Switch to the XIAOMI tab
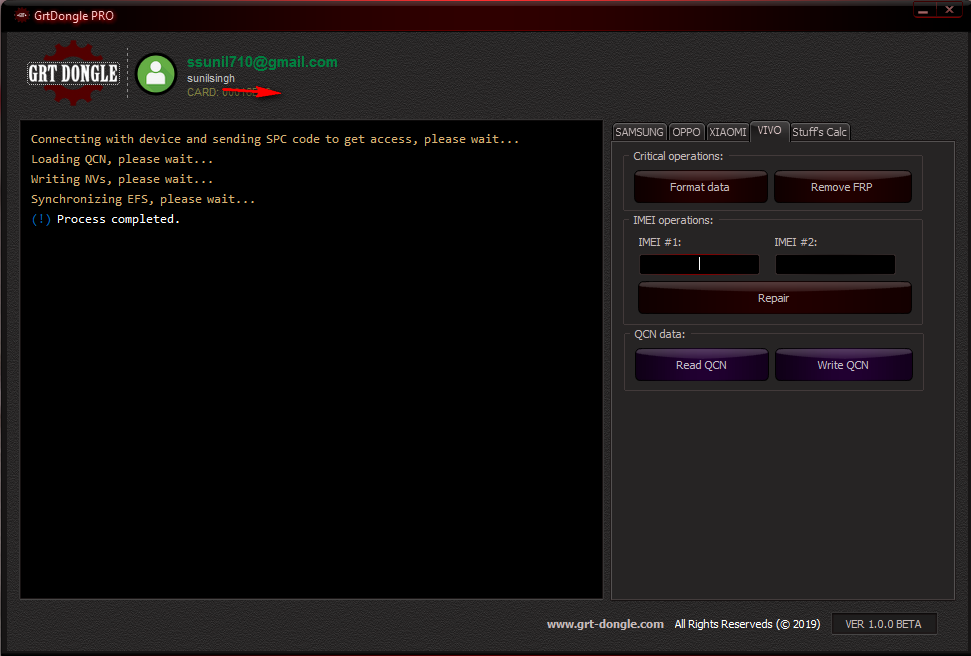This screenshot has width=971, height=656. (728, 132)
